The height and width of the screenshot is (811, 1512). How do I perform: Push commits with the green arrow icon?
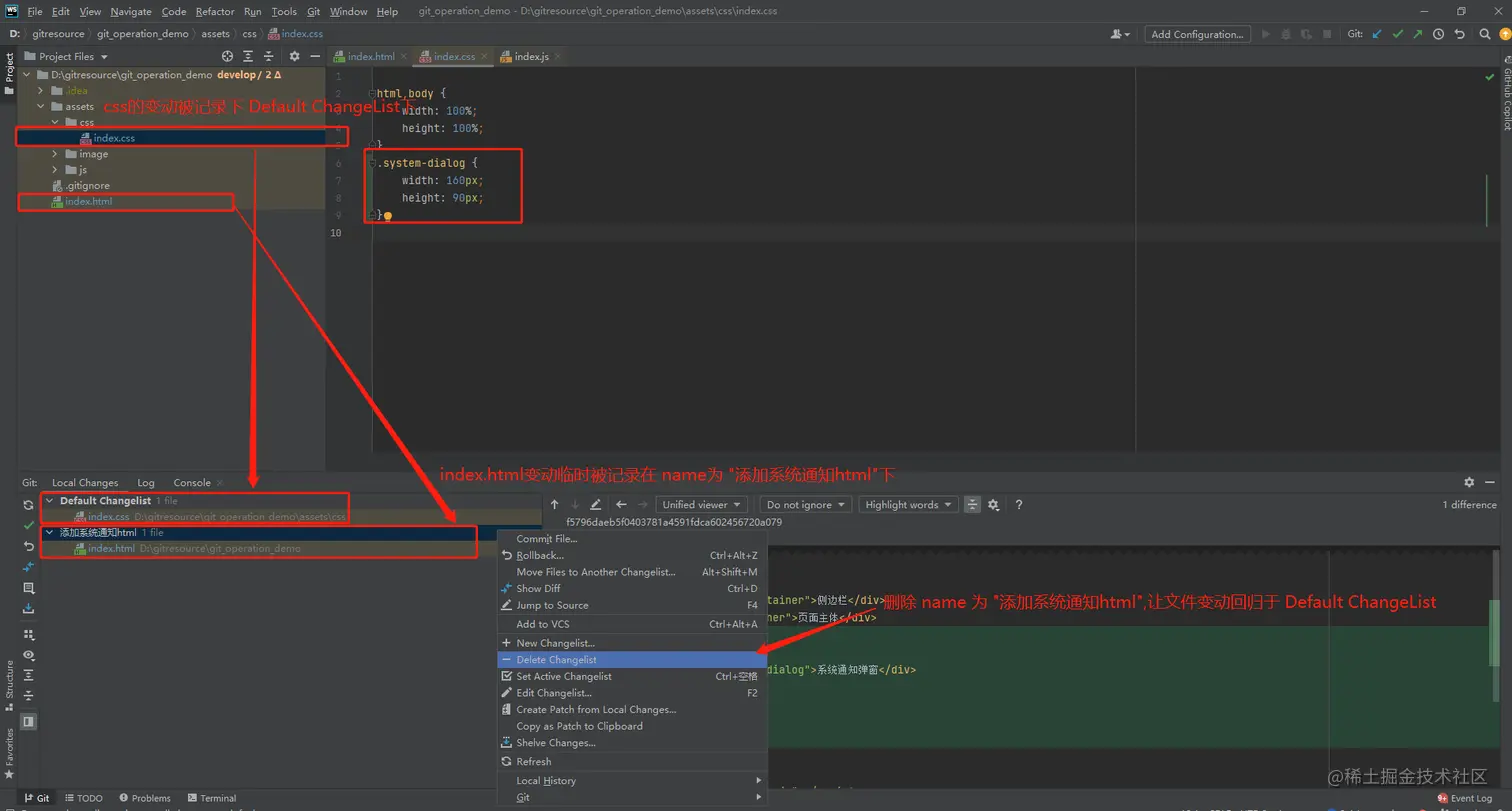point(1419,33)
